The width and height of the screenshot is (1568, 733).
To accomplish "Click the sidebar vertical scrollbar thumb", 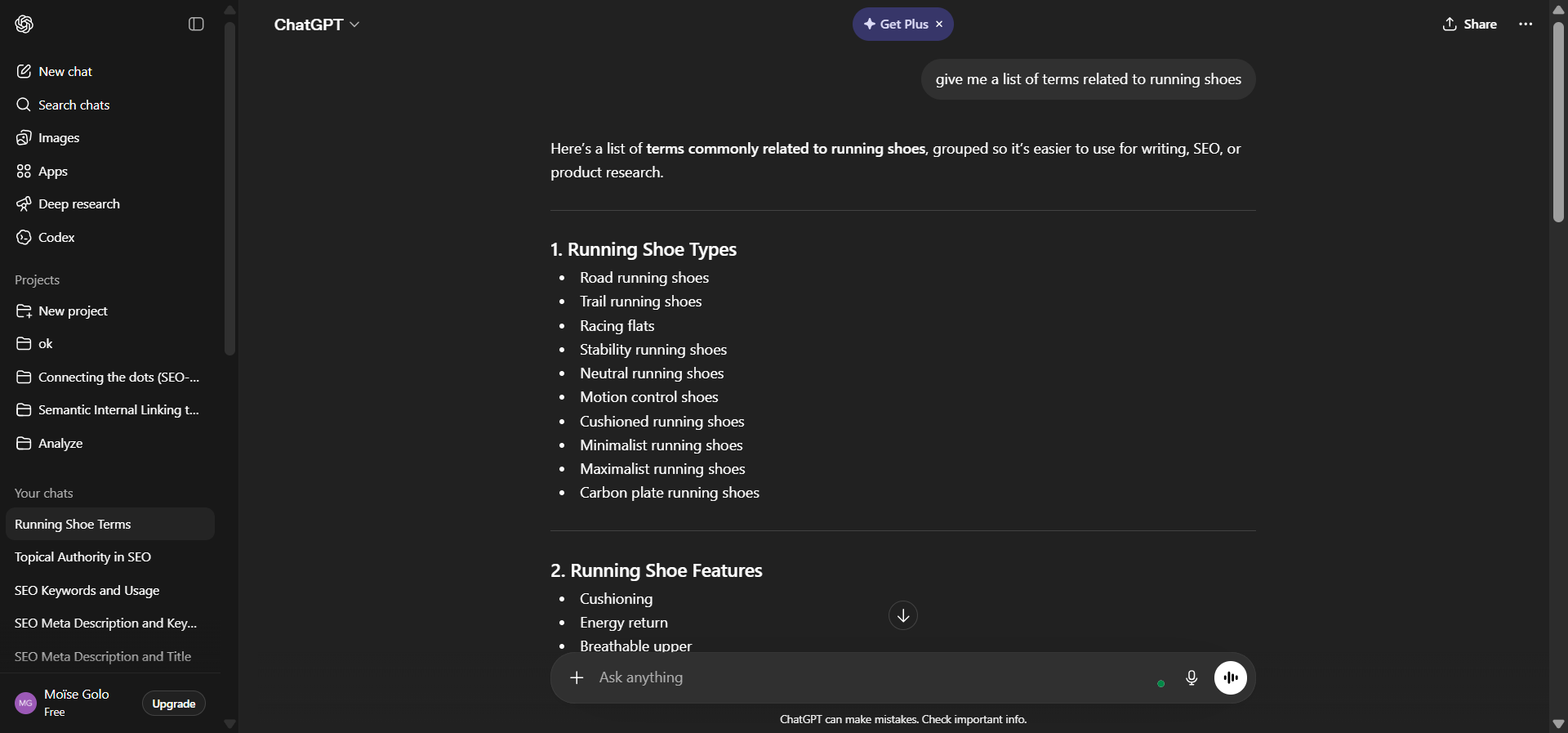I will tap(229, 188).
